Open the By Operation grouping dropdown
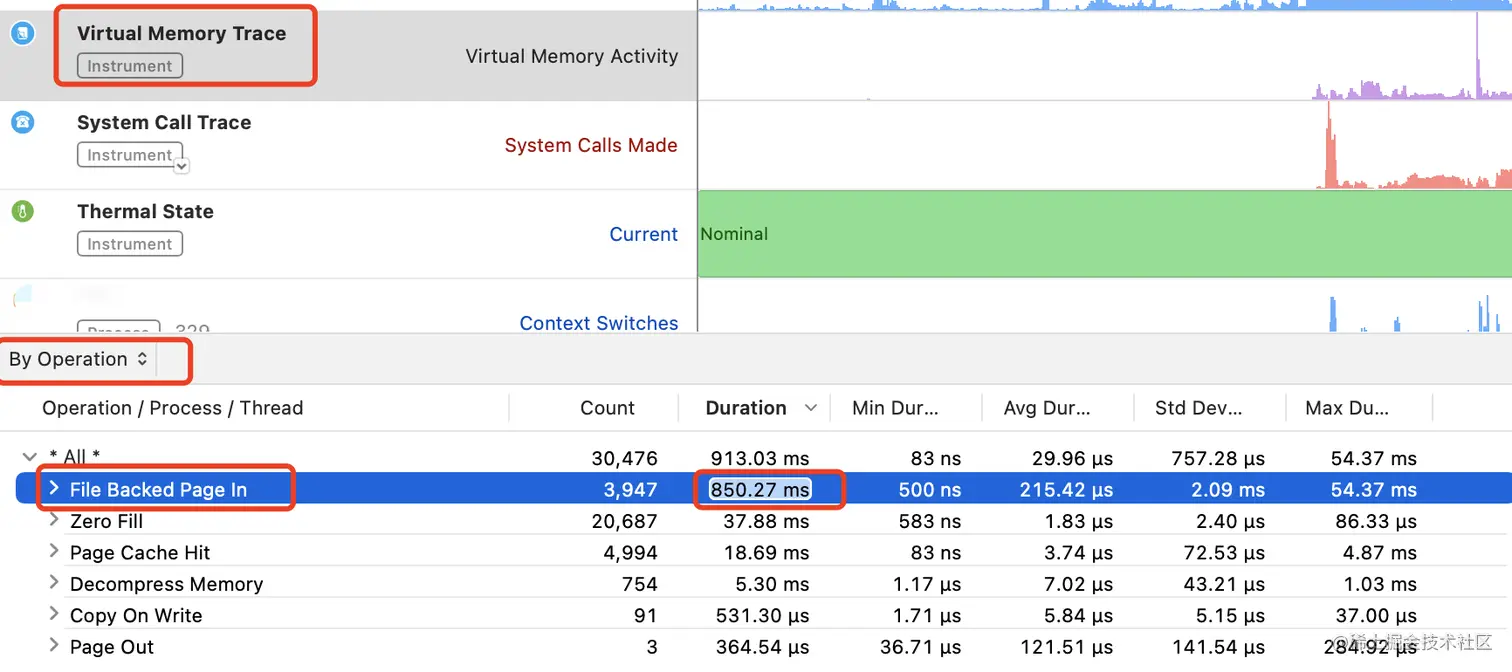 [79, 359]
